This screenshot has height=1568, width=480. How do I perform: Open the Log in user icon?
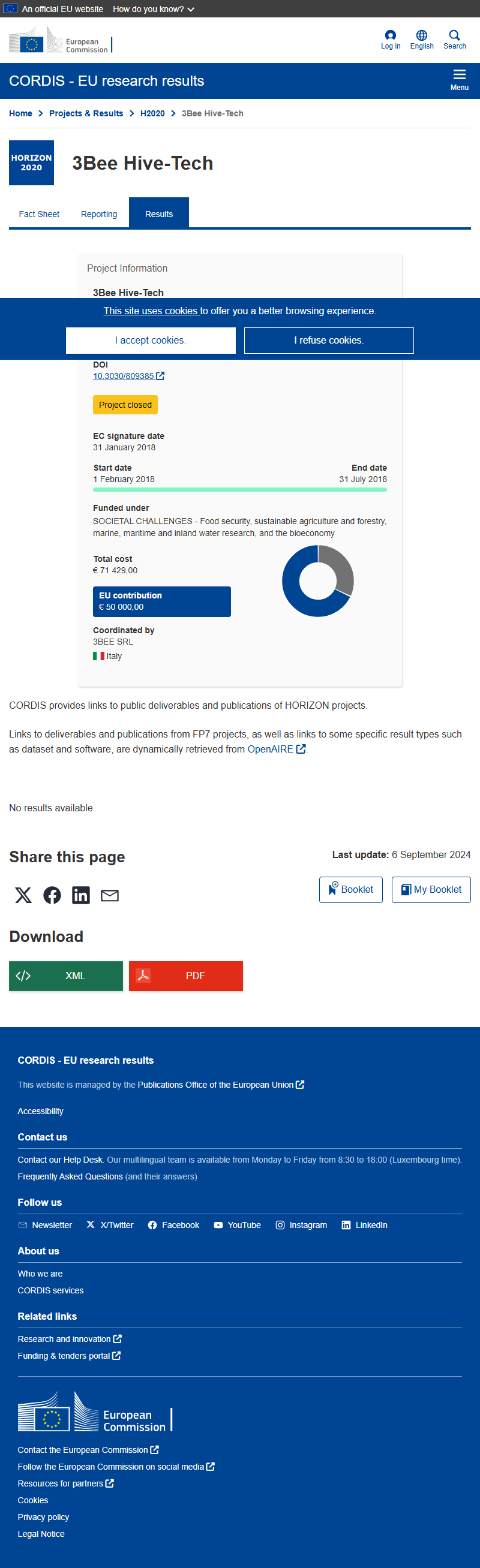pos(391,35)
